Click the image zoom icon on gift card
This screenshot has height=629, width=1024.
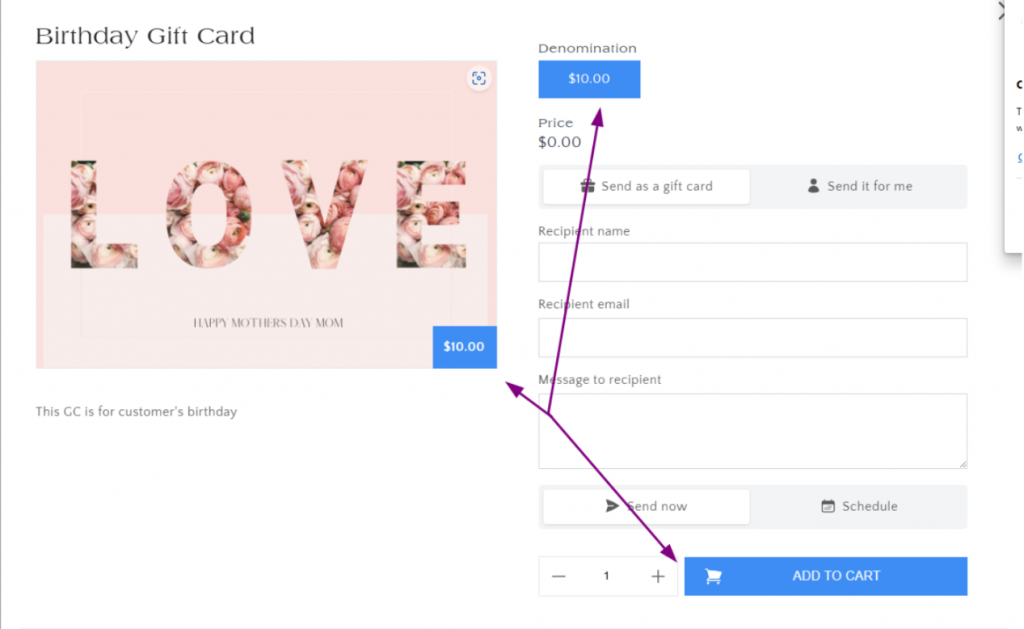click(x=479, y=78)
